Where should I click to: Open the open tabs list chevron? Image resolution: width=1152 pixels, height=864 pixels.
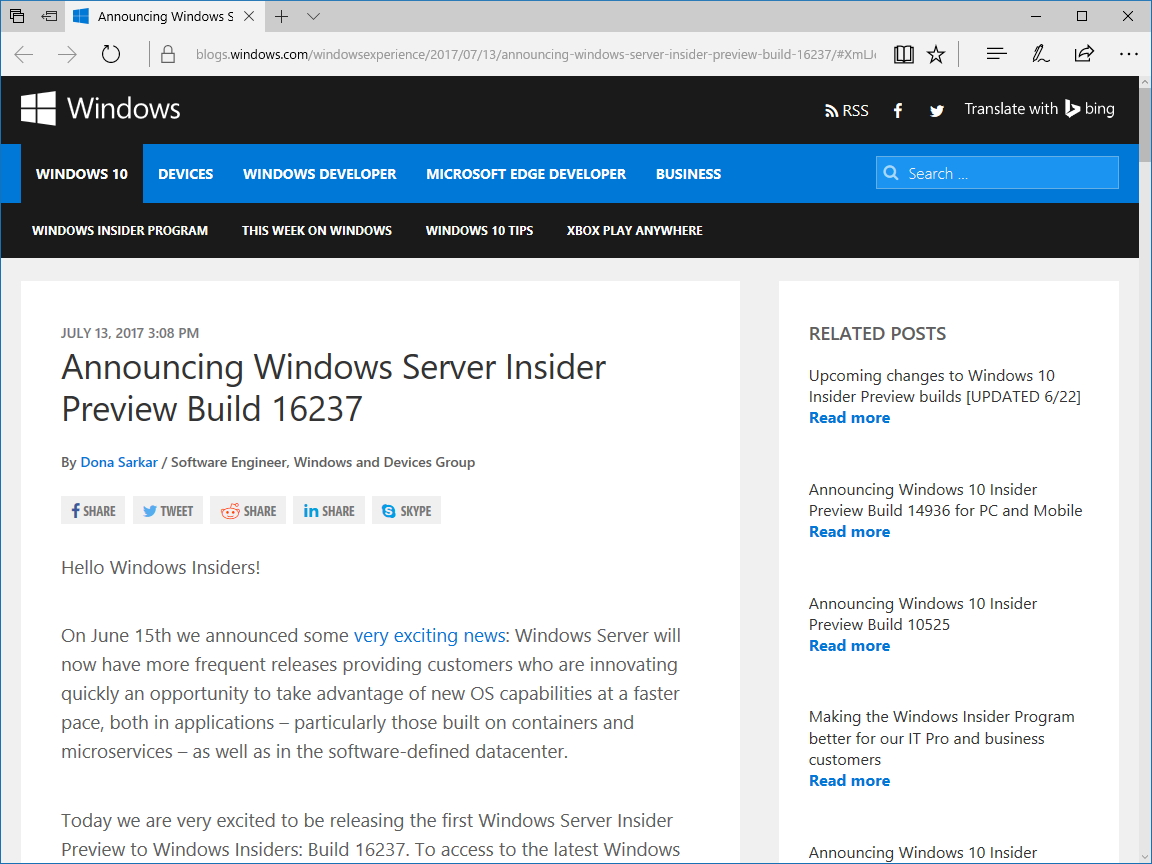[x=314, y=17]
